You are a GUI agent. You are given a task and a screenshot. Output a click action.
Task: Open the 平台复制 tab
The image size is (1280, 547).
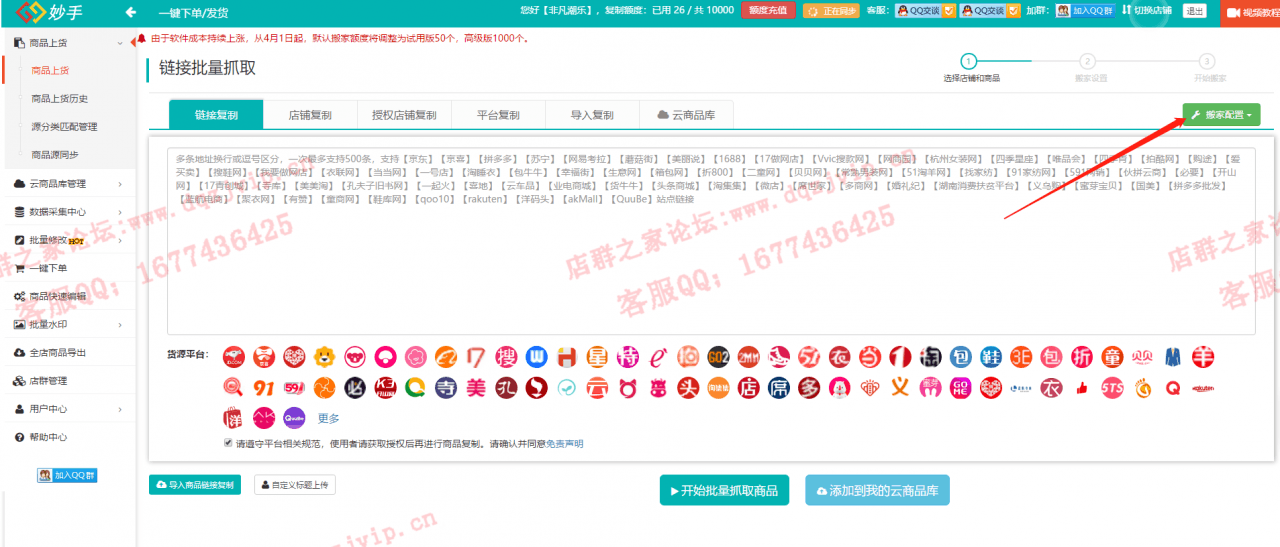[498, 115]
